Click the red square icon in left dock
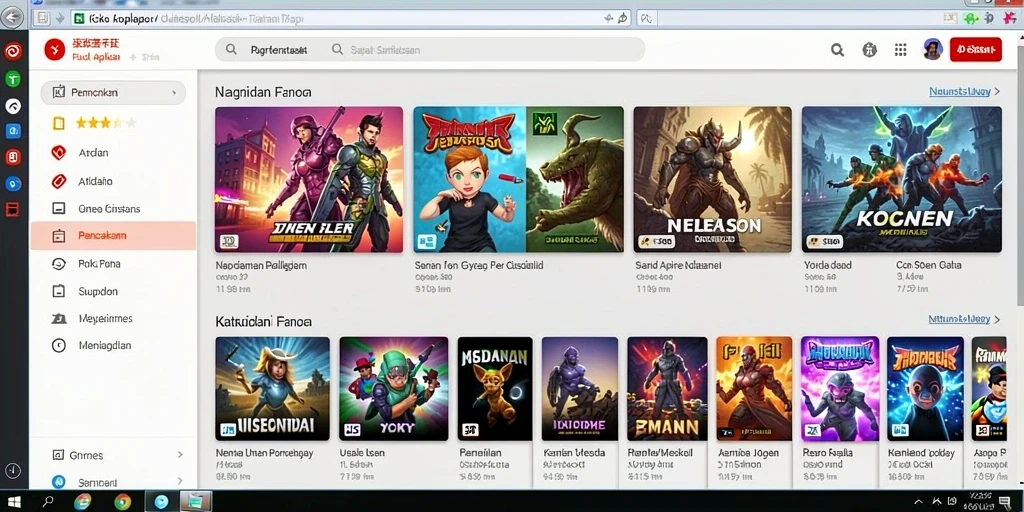Viewport: 1024px width, 512px height. [13, 157]
